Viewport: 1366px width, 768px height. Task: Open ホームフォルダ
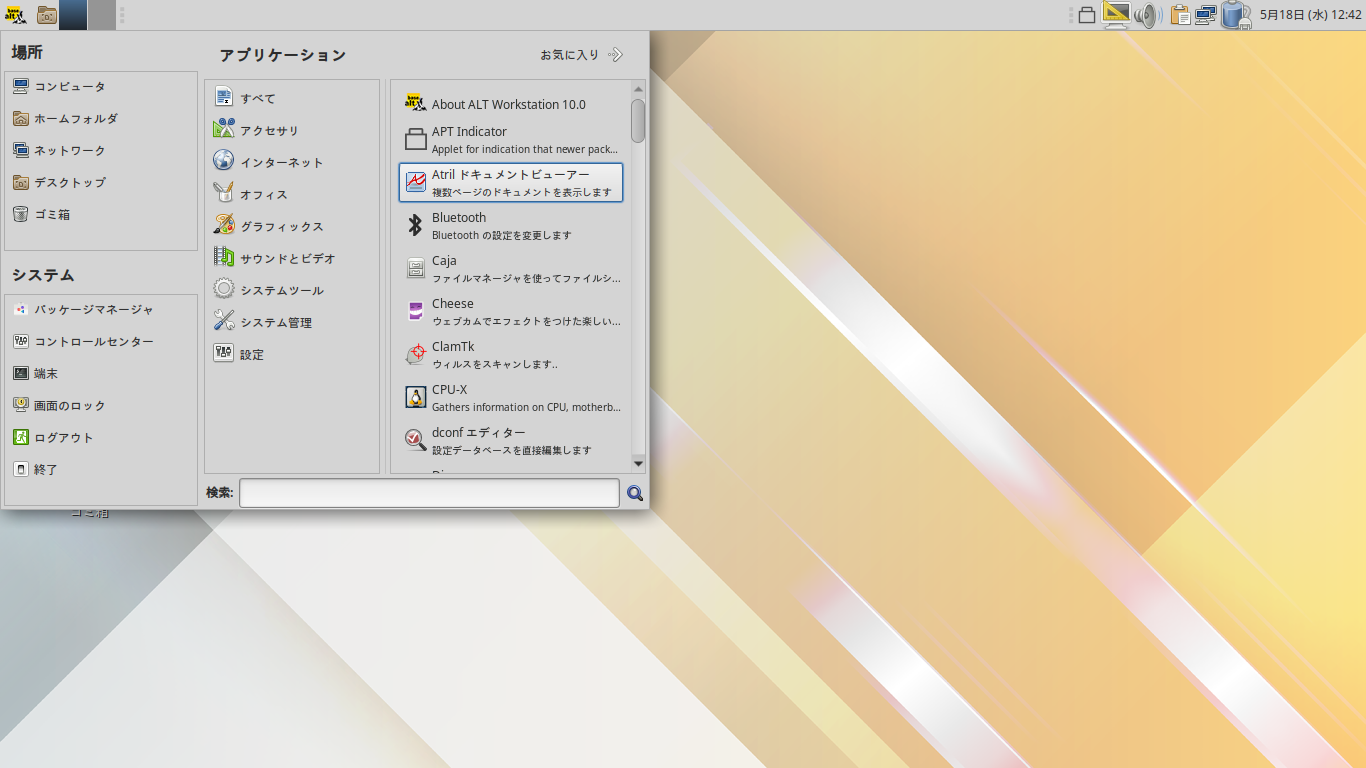tap(101, 119)
